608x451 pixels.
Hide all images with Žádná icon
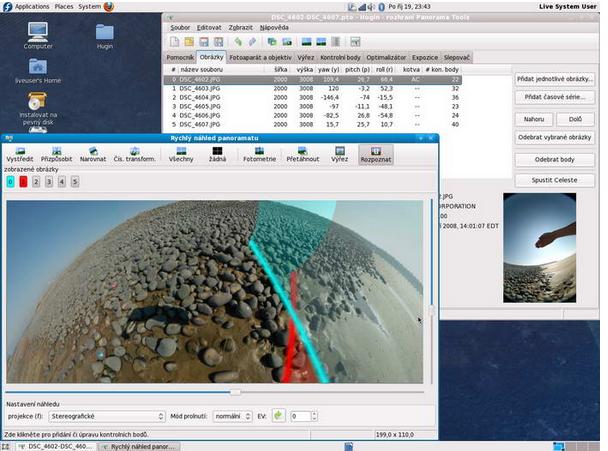click(x=218, y=154)
